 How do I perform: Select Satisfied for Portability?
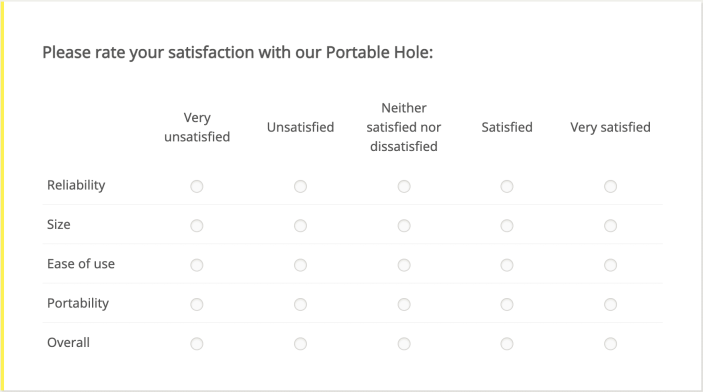point(507,305)
